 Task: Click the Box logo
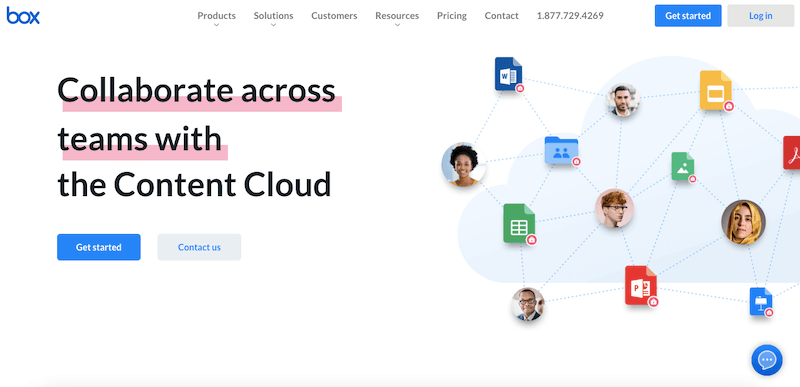[23, 15]
